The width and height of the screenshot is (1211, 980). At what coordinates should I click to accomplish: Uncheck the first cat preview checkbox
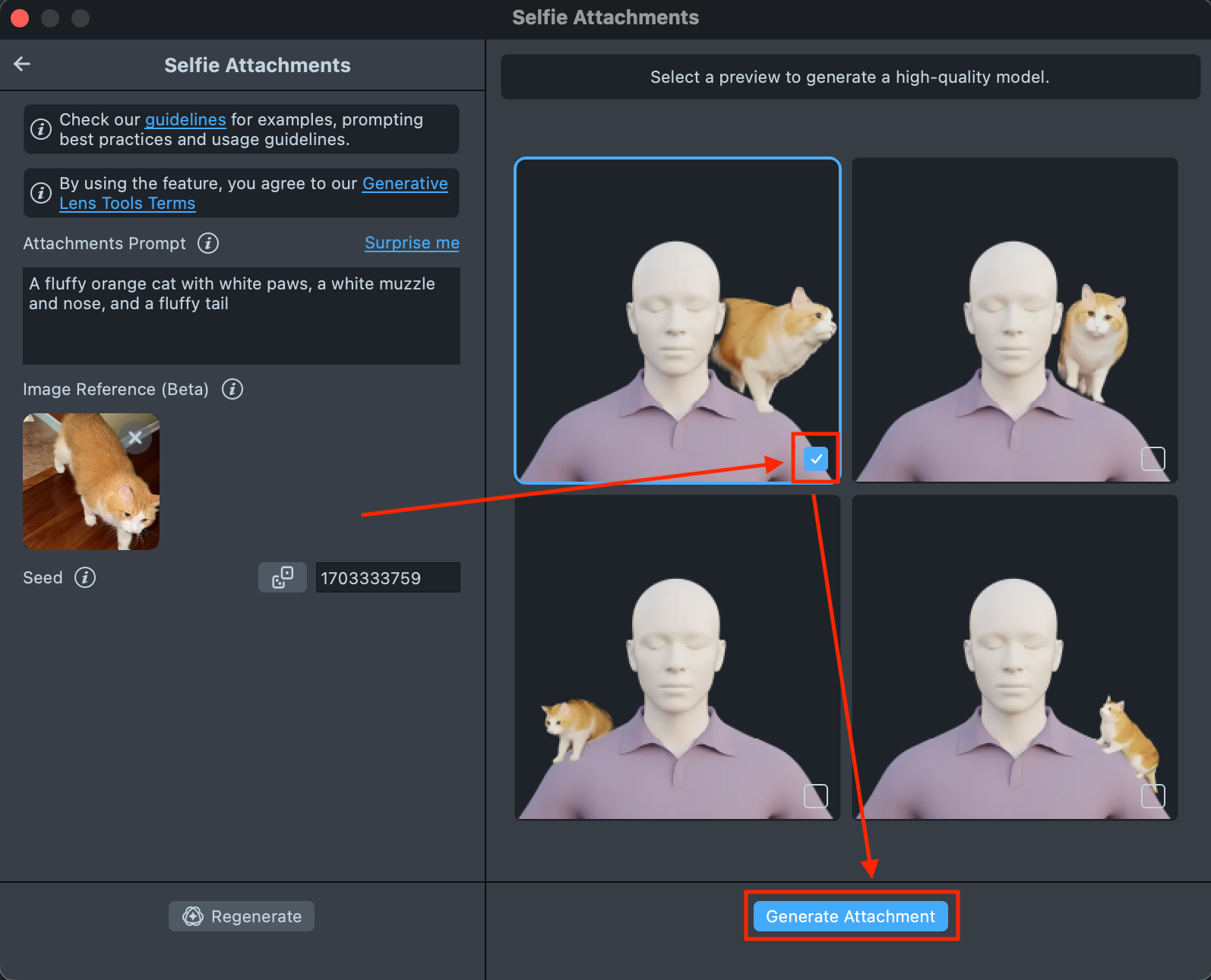[x=815, y=459]
